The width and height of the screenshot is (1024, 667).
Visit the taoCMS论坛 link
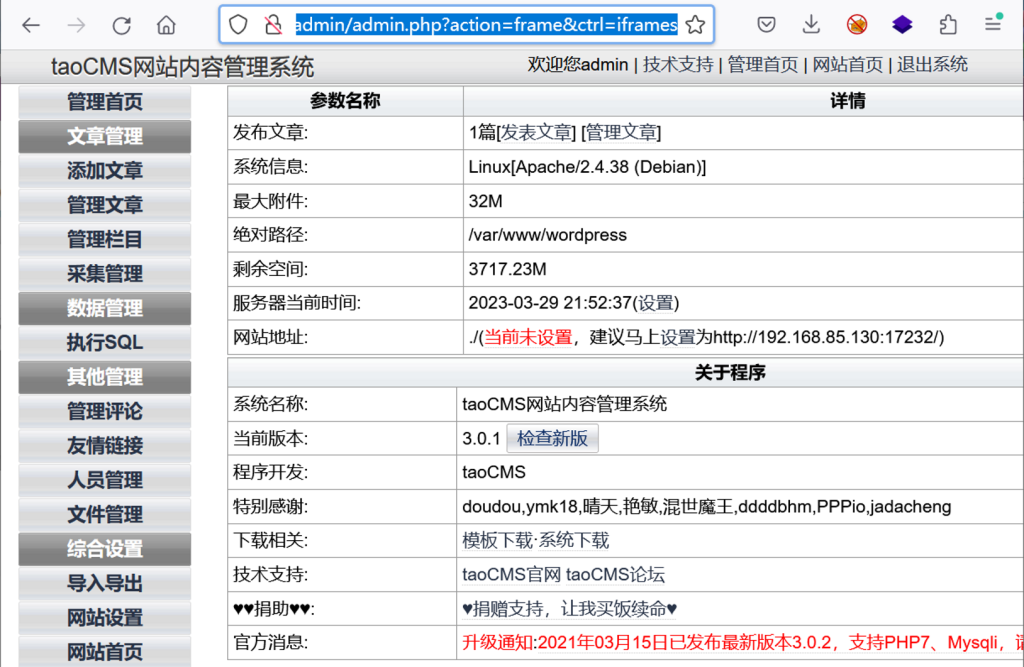click(615, 574)
